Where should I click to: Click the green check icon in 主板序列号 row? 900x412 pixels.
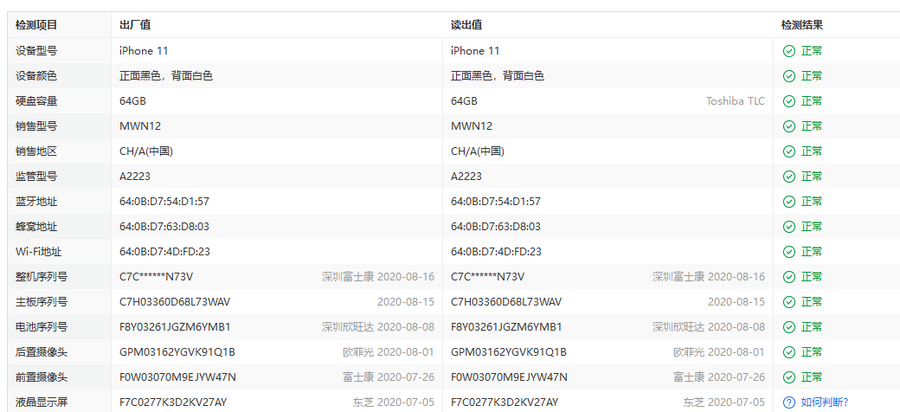[789, 302]
